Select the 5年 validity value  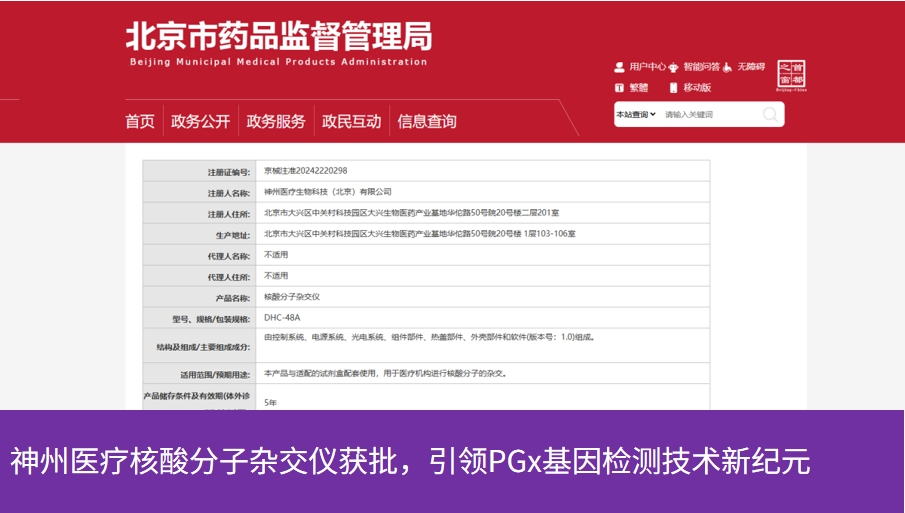click(x=270, y=403)
